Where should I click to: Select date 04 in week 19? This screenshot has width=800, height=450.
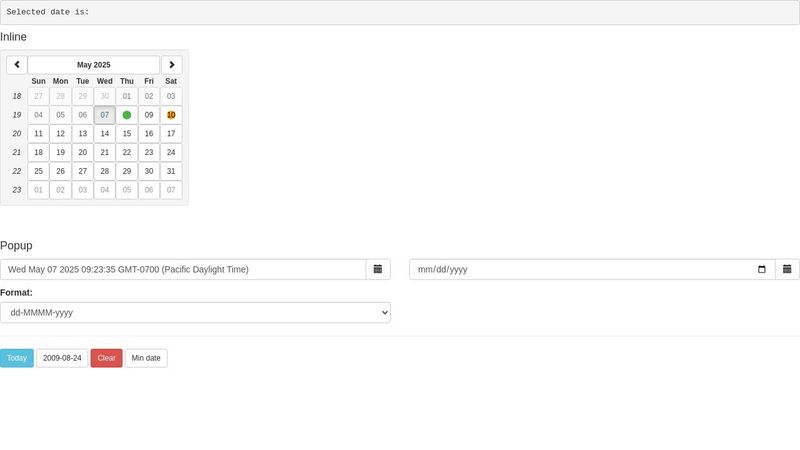pos(38,115)
